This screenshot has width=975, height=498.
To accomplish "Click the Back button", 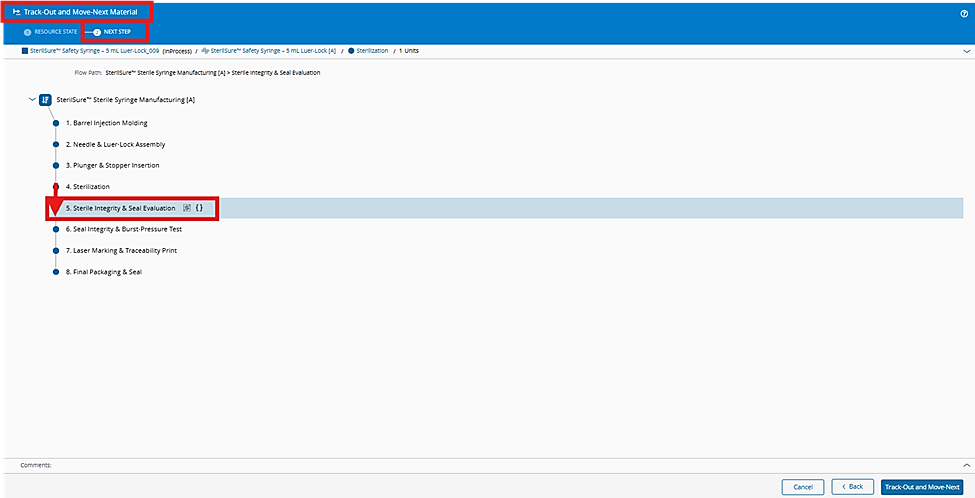I will (x=852, y=487).
